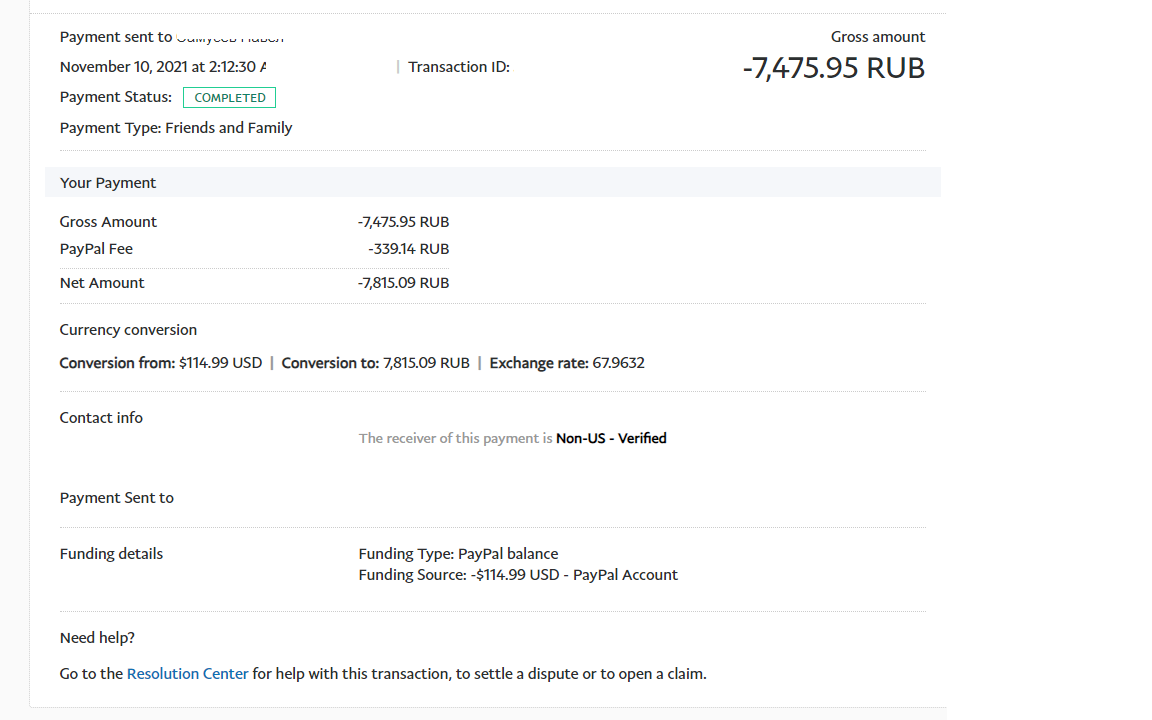Click the 'Currency conversion' heading
This screenshot has height=720, width=1152.
tap(128, 330)
